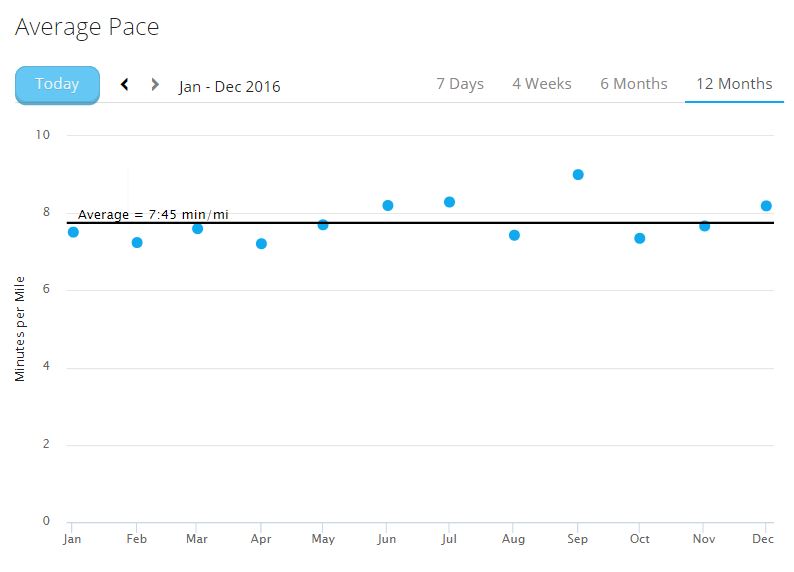
Task: Choose the 12 Months tab
Action: tap(734, 84)
